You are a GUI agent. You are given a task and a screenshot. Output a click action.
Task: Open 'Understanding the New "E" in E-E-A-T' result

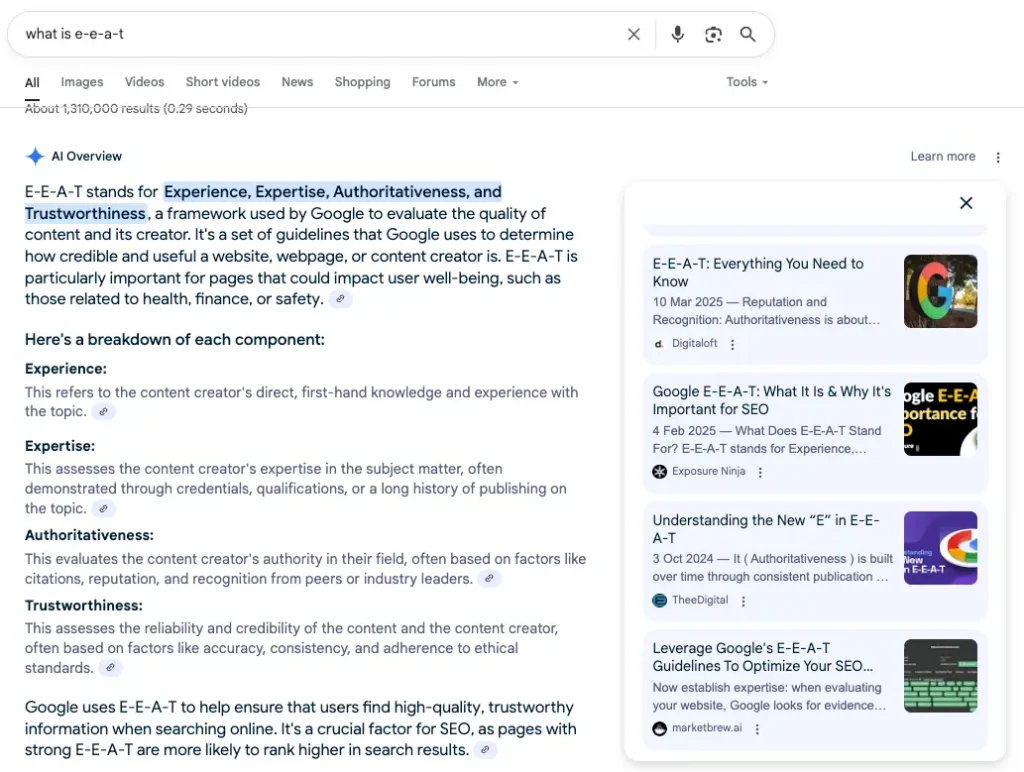pyautogui.click(x=766, y=529)
